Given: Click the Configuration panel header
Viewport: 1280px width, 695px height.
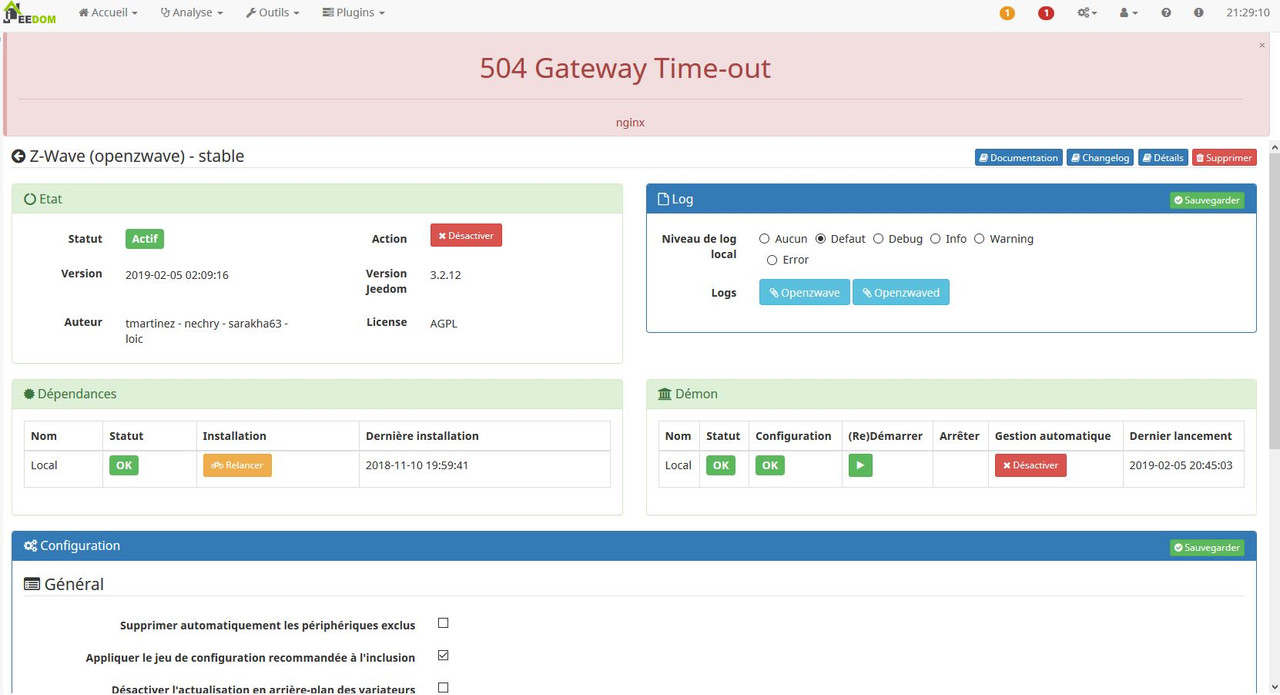Looking at the screenshot, I should click(634, 546).
